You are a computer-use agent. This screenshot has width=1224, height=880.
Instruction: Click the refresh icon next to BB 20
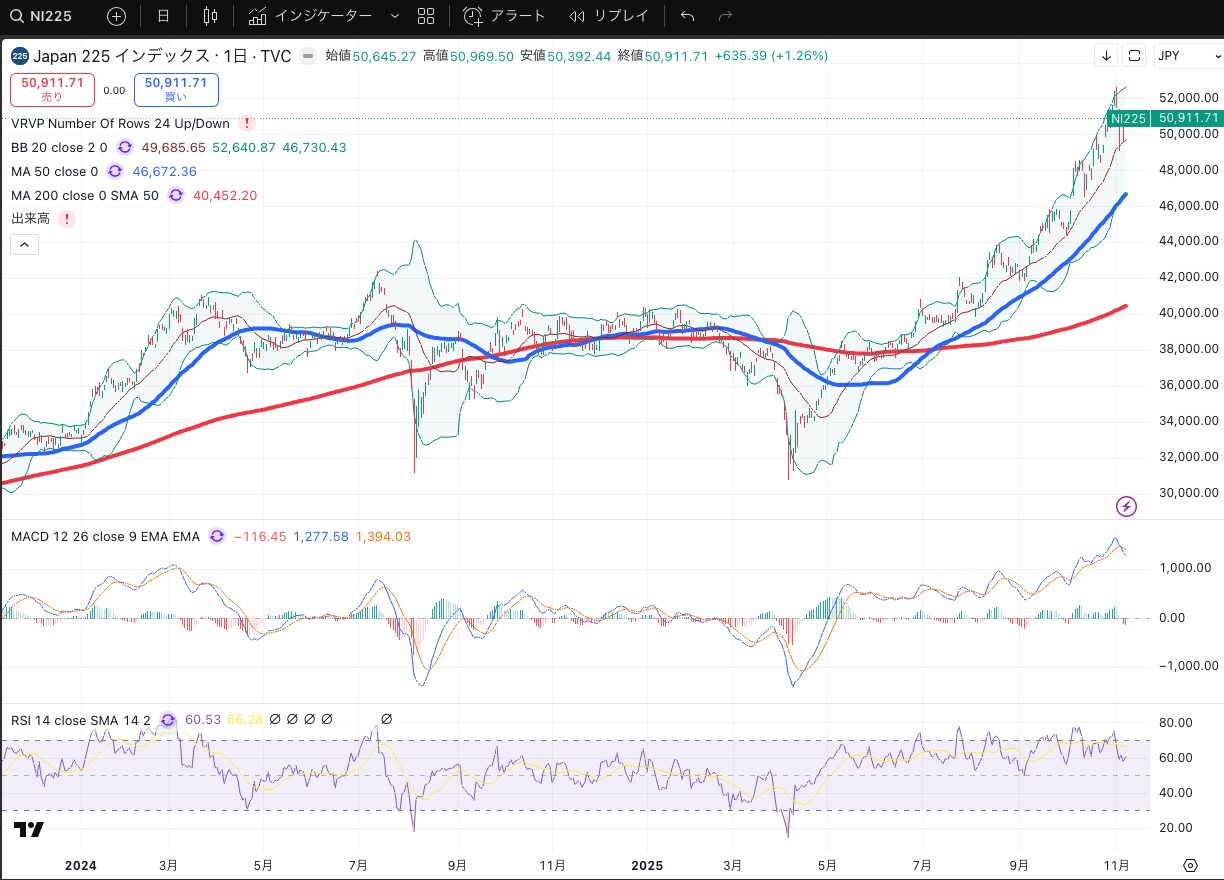pos(125,147)
